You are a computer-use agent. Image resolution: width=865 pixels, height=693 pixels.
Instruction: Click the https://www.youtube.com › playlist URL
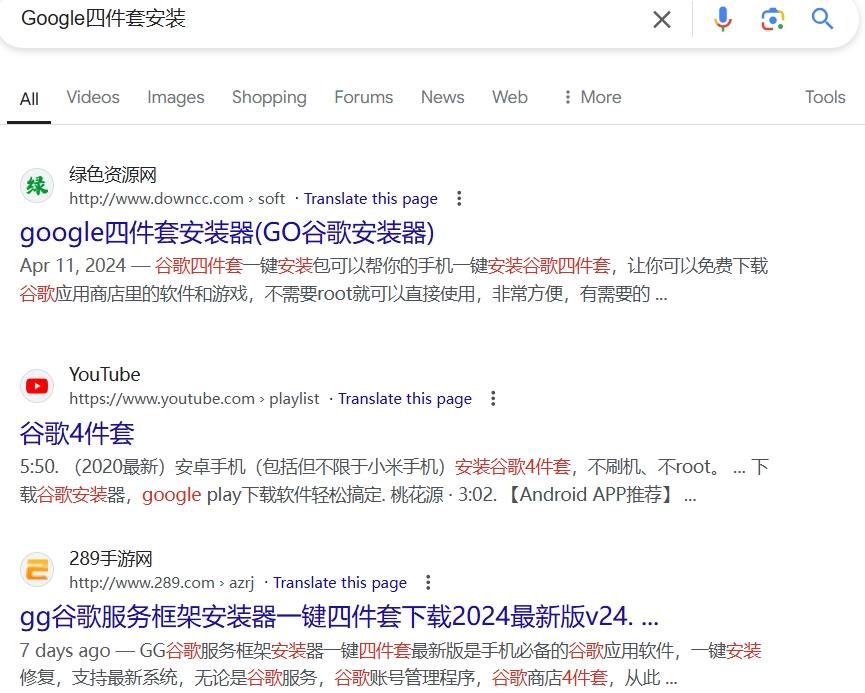194,399
